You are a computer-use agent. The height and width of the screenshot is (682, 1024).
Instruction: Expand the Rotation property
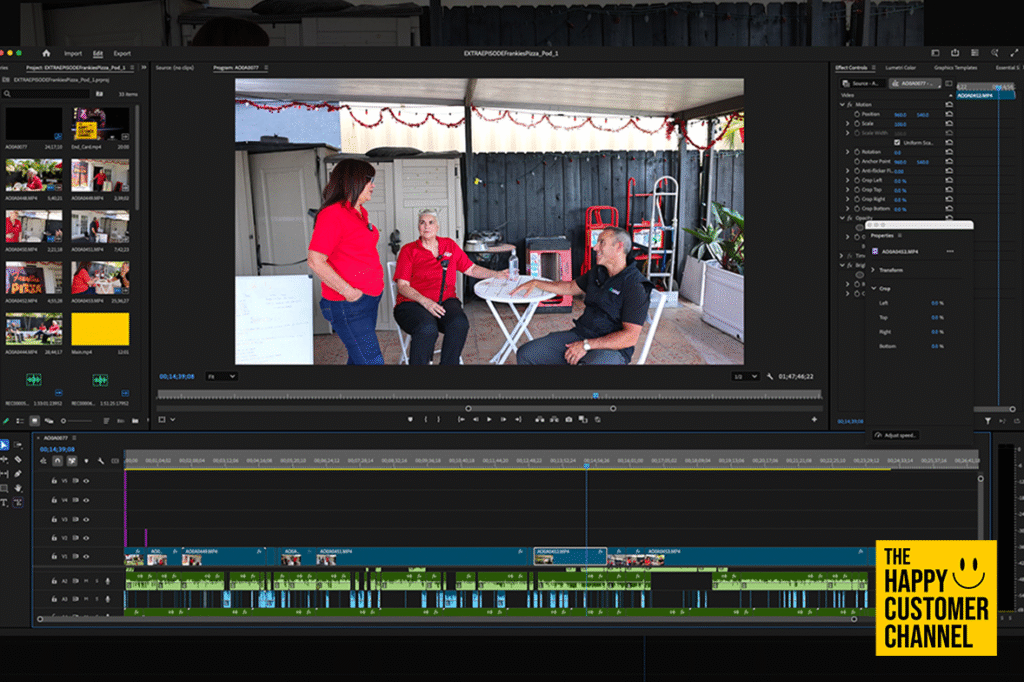848,152
